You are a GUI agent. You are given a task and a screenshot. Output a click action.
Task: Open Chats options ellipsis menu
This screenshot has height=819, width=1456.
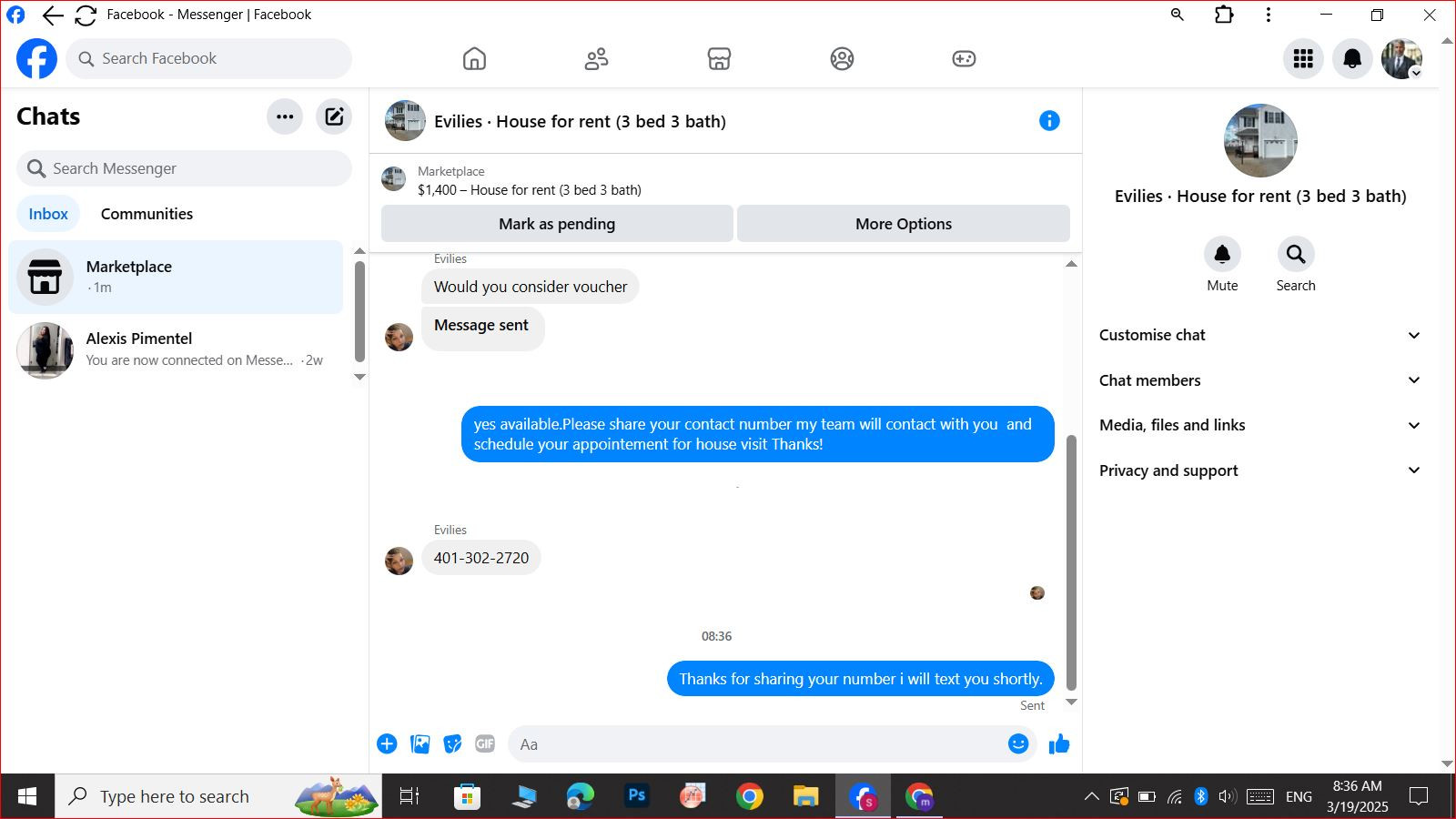point(285,116)
